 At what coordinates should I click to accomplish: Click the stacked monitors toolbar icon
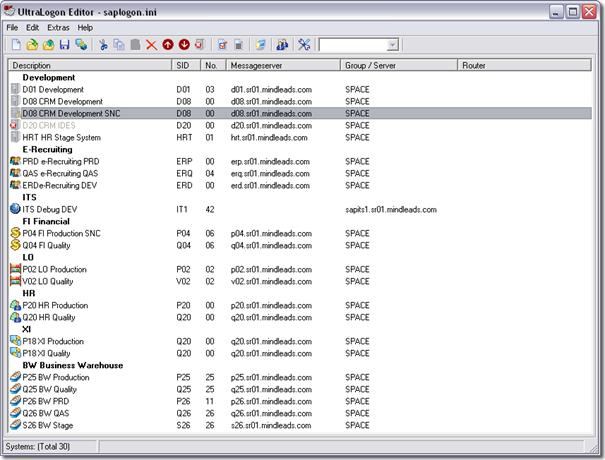coord(81,45)
